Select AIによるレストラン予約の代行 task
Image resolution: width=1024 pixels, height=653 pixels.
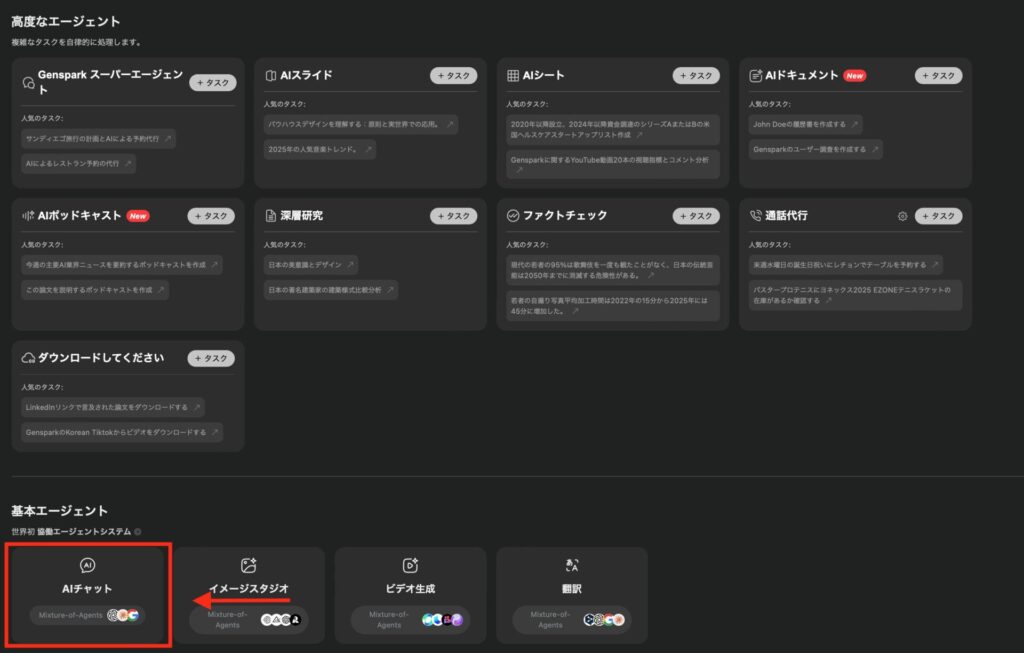pos(78,163)
